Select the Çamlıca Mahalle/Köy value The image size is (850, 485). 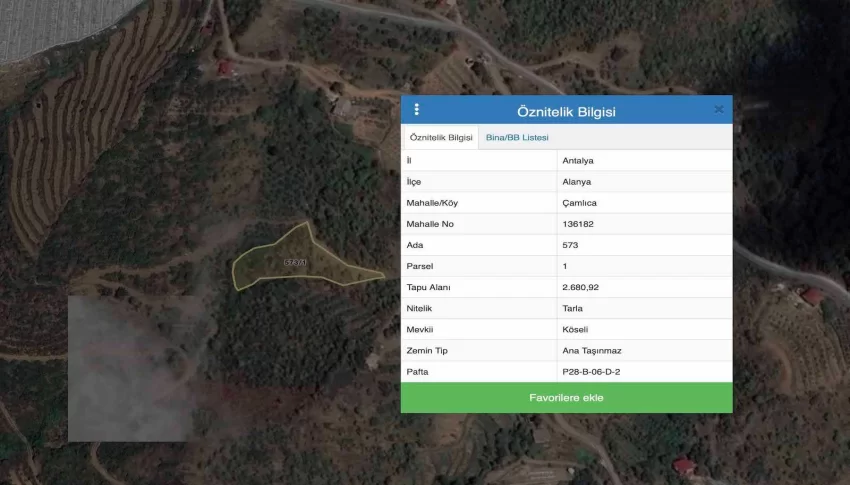click(x=580, y=203)
